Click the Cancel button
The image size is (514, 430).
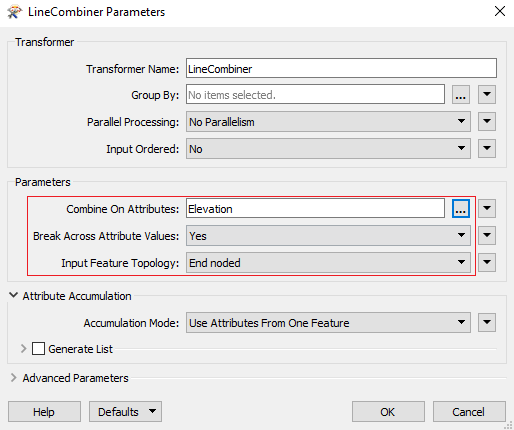[x=469, y=412]
